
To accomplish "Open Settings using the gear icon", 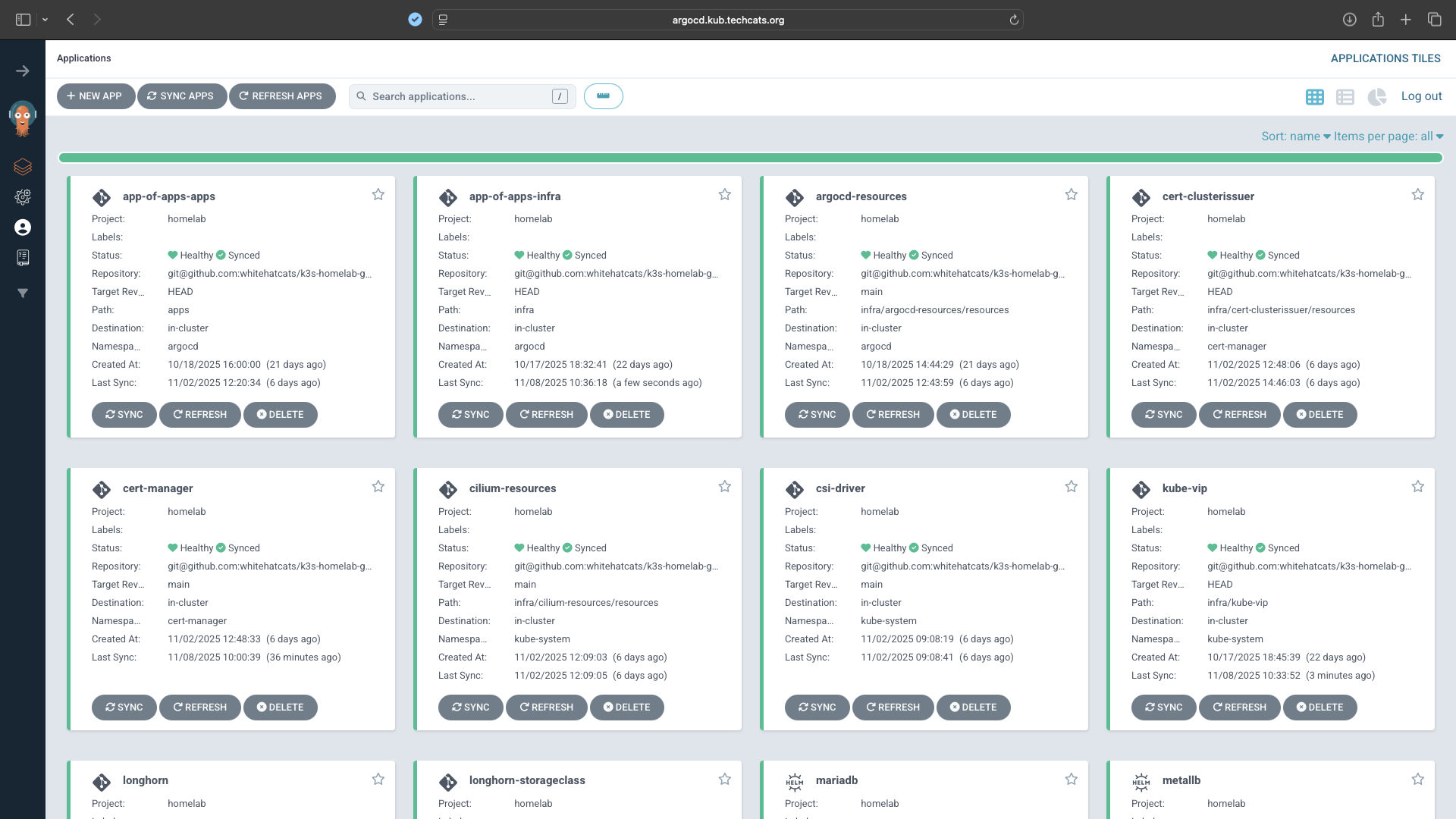I will tap(23, 197).
